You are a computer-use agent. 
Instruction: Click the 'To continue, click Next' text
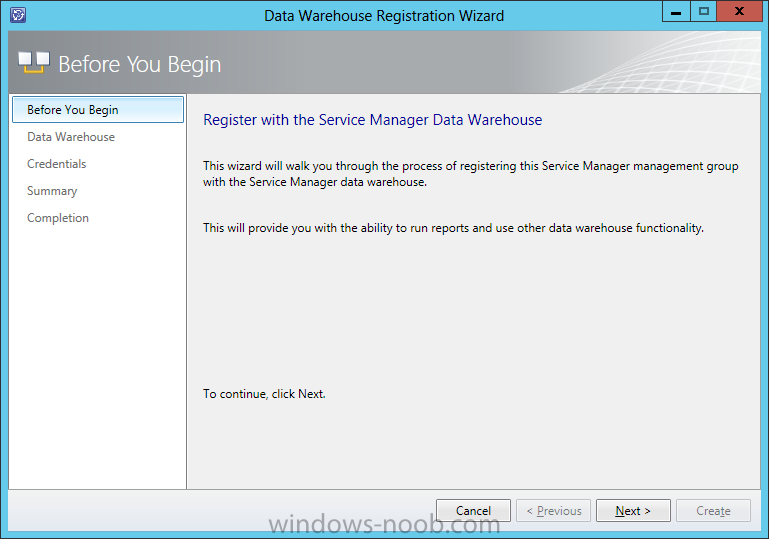264,394
